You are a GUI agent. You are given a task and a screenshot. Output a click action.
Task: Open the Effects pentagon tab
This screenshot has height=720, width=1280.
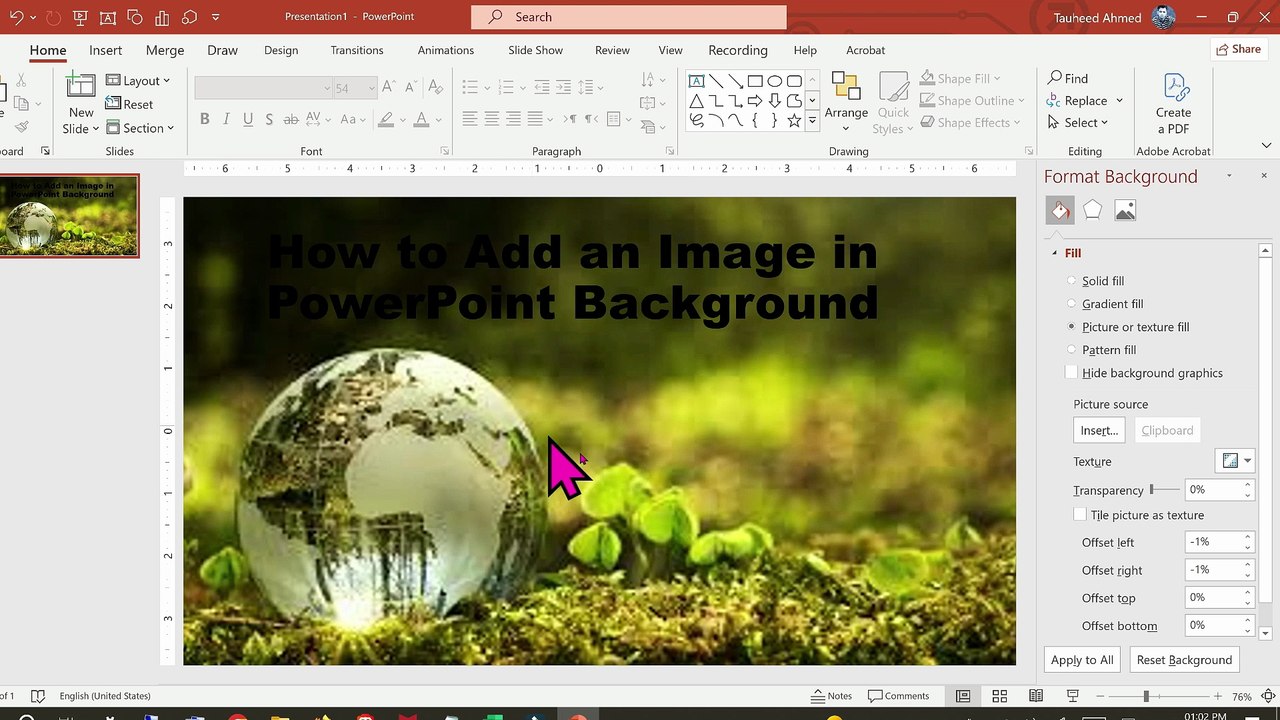pyautogui.click(x=1092, y=210)
